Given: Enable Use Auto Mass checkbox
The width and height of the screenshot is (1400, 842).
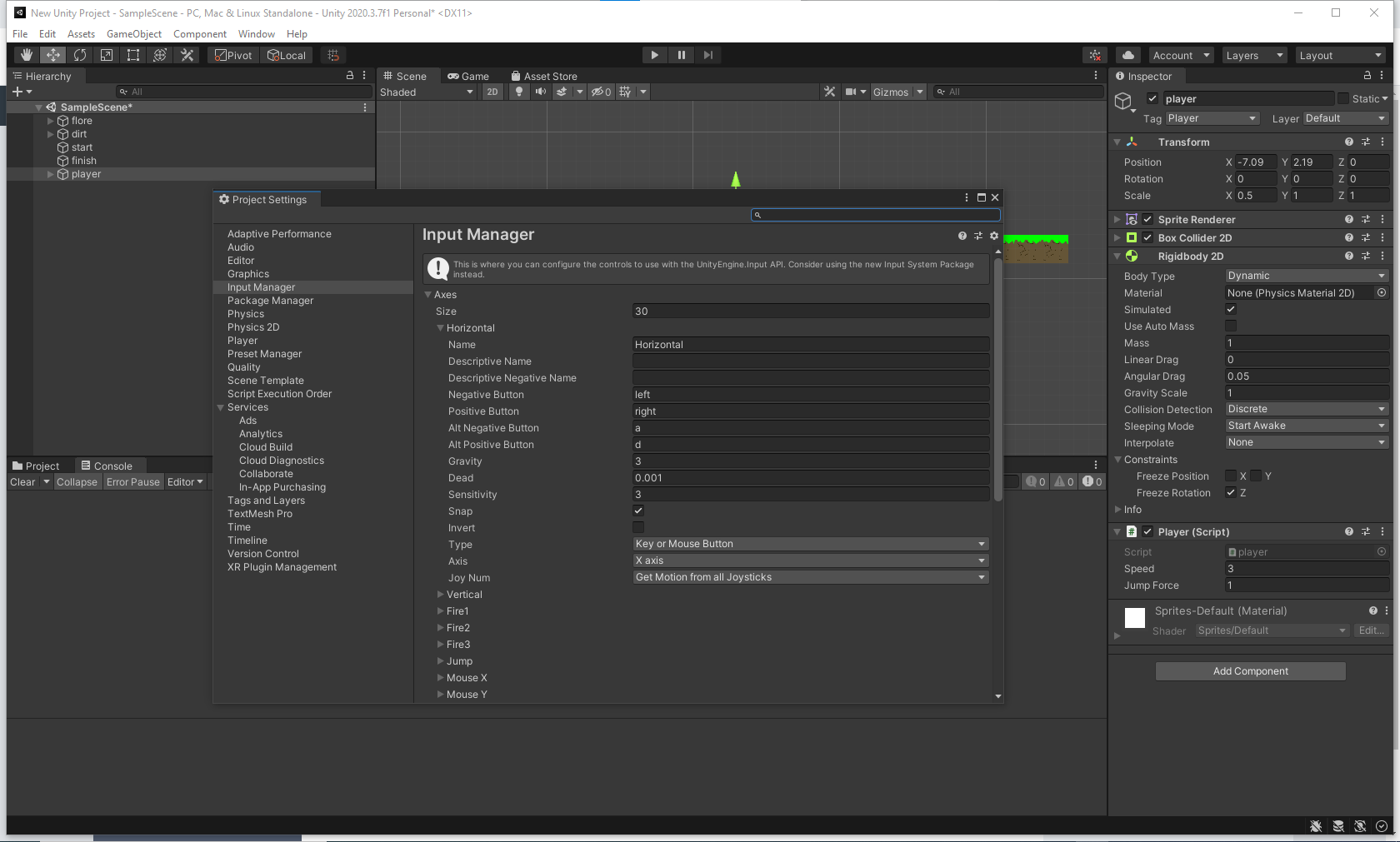Looking at the screenshot, I should click(1231, 326).
